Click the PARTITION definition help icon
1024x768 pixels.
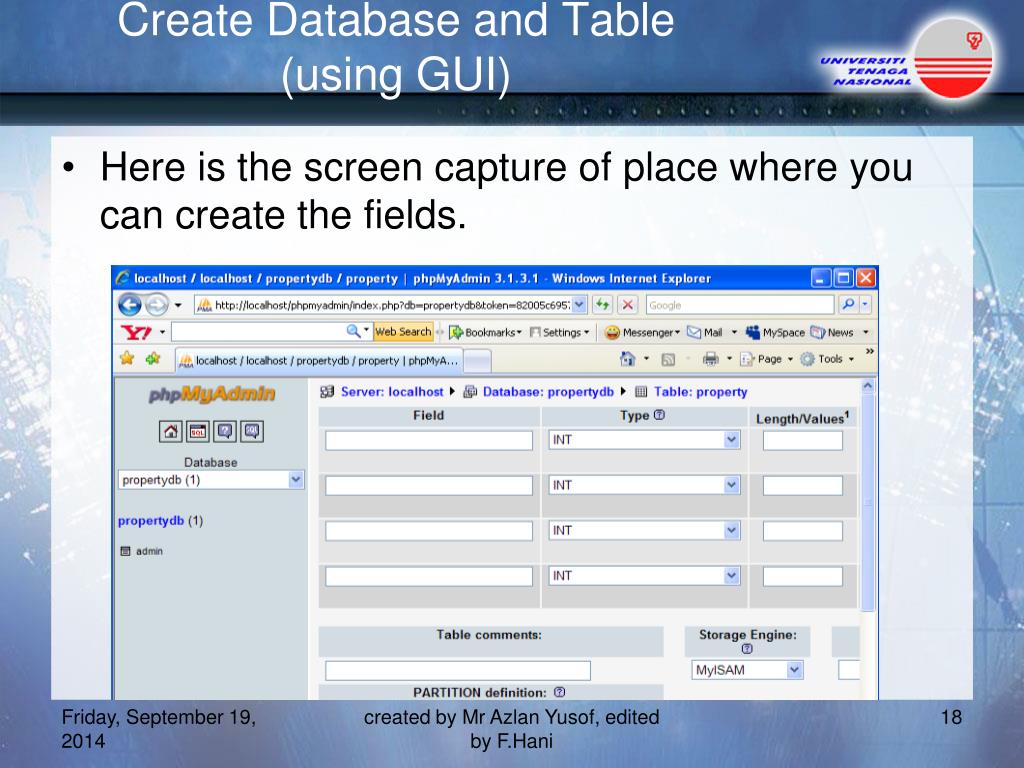(x=559, y=692)
